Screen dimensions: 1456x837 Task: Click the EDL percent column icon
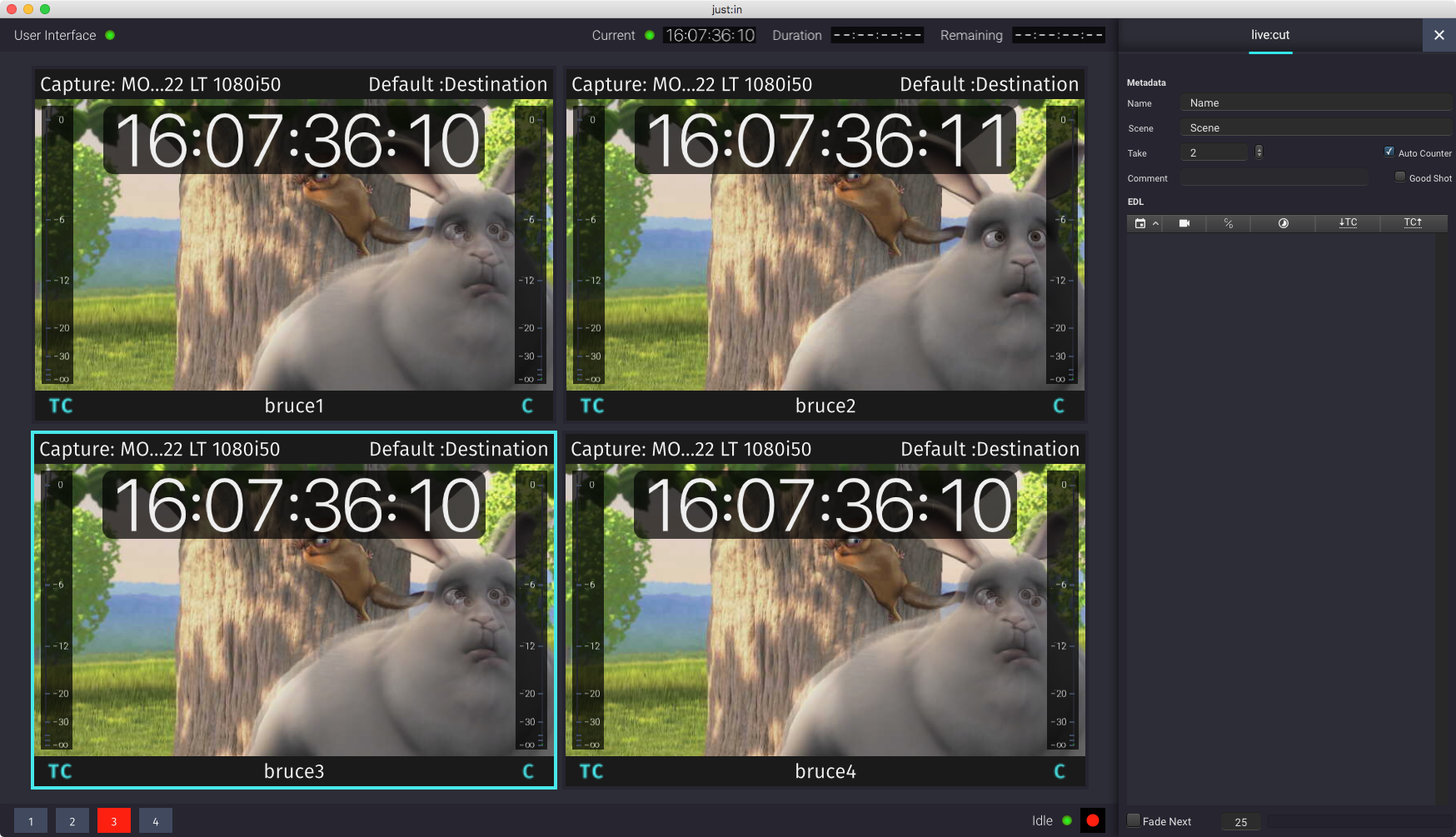[x=1229, y=223]
